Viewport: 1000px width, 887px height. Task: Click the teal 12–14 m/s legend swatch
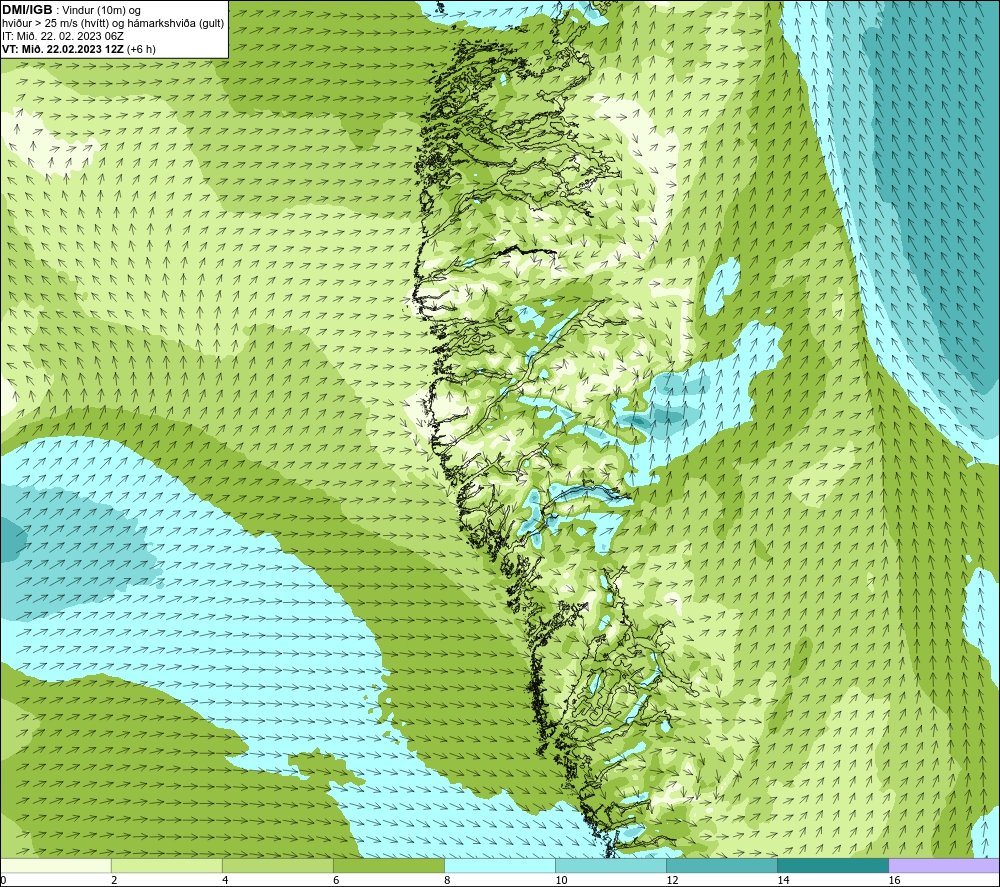(x=722, y=865)
